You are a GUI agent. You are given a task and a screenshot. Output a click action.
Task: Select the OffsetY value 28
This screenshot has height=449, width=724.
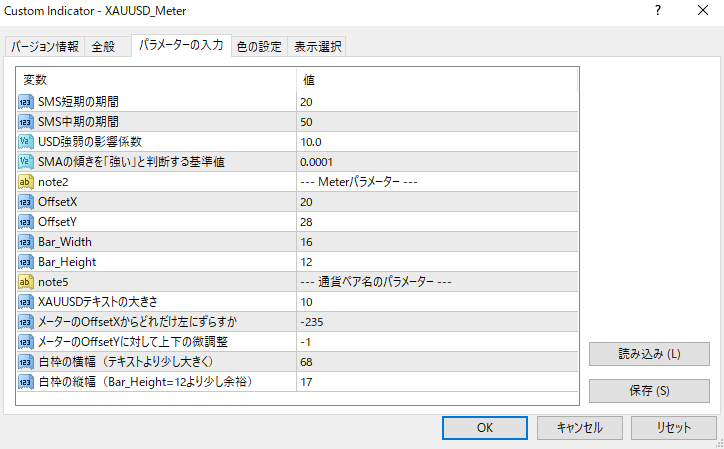(437, 222)
